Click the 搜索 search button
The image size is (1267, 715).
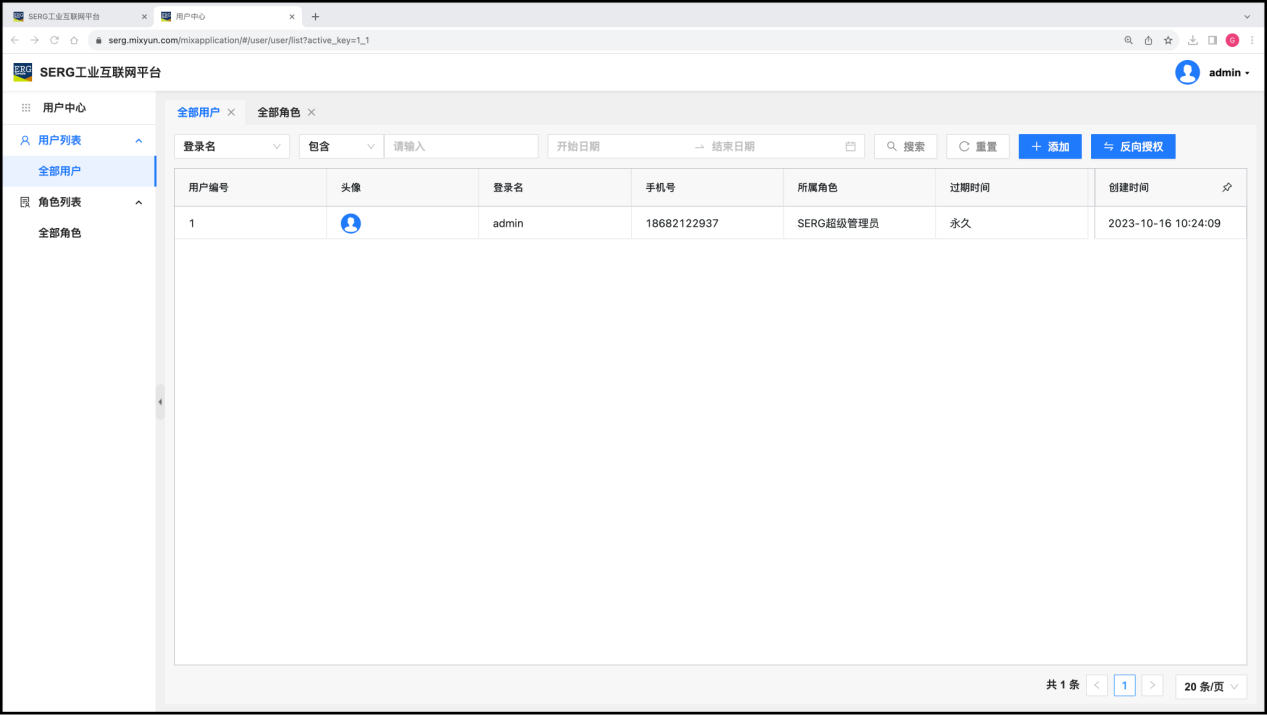point(905,146)
